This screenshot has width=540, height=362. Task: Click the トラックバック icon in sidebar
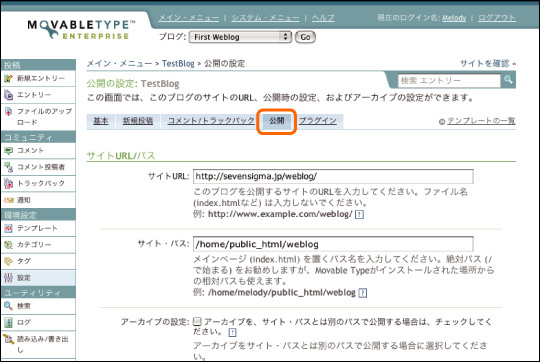8,183
